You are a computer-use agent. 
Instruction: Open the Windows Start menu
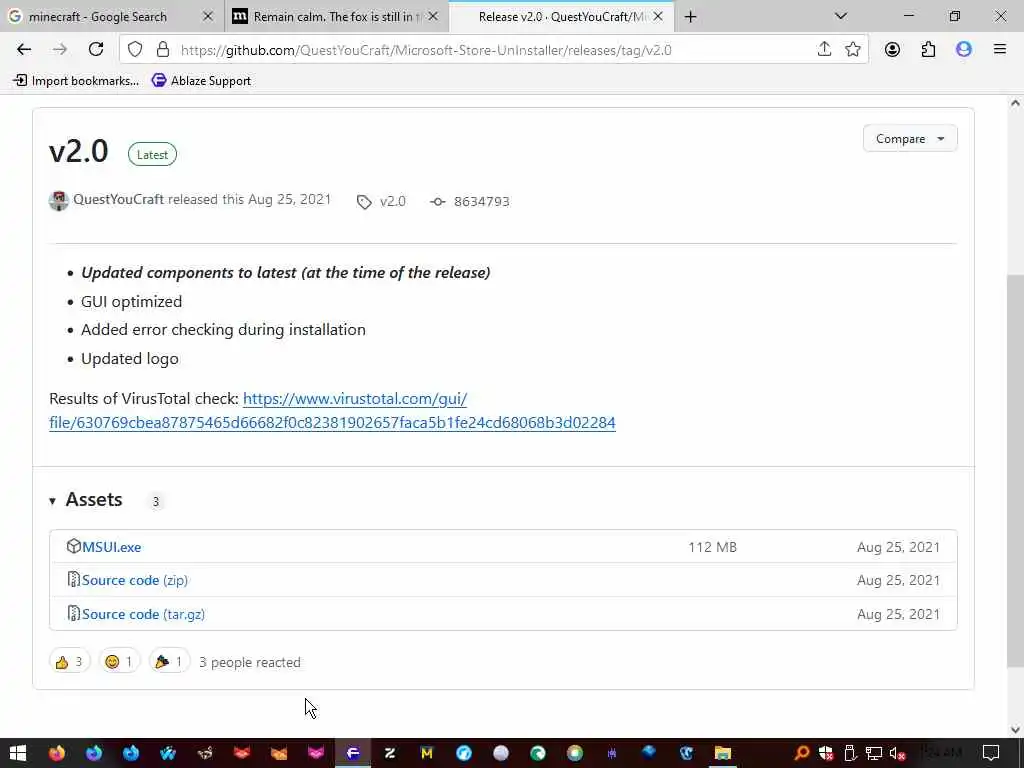pyautogui.click(x=18, y=753)
